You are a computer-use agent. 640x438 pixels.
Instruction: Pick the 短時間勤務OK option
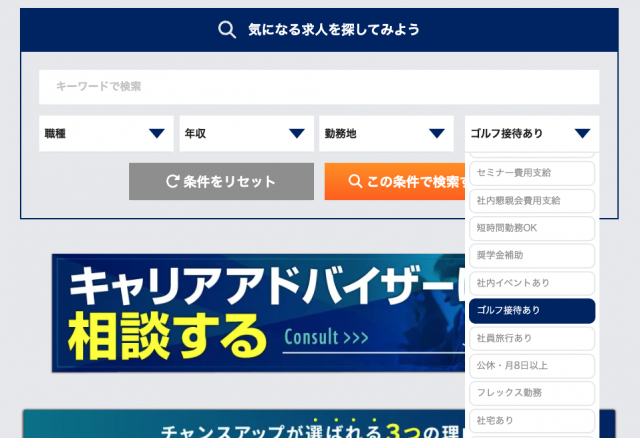(x=532, y=228)
